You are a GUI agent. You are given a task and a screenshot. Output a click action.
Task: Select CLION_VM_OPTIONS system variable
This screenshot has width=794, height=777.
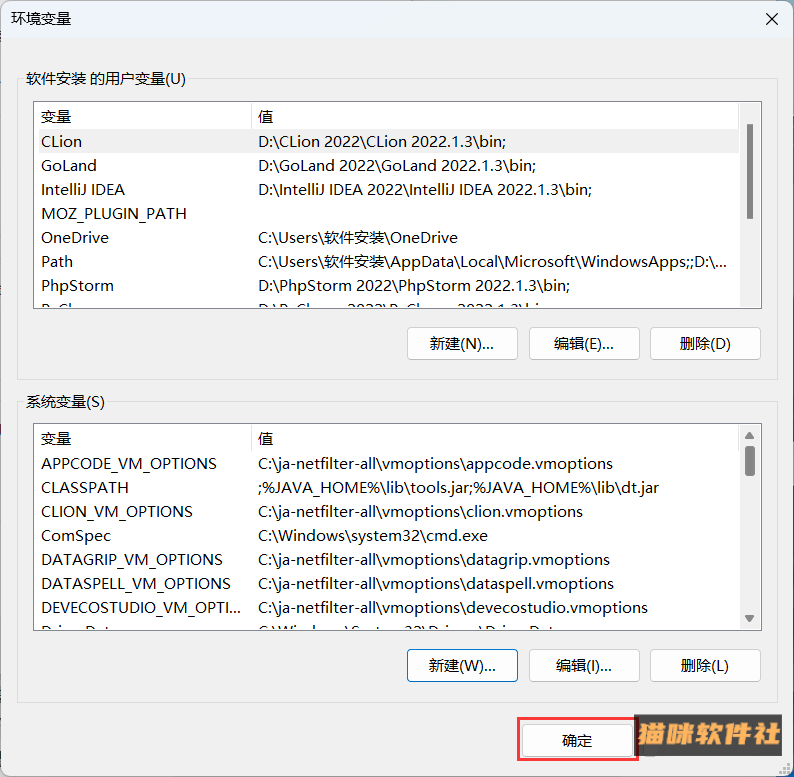click(388, 512)
